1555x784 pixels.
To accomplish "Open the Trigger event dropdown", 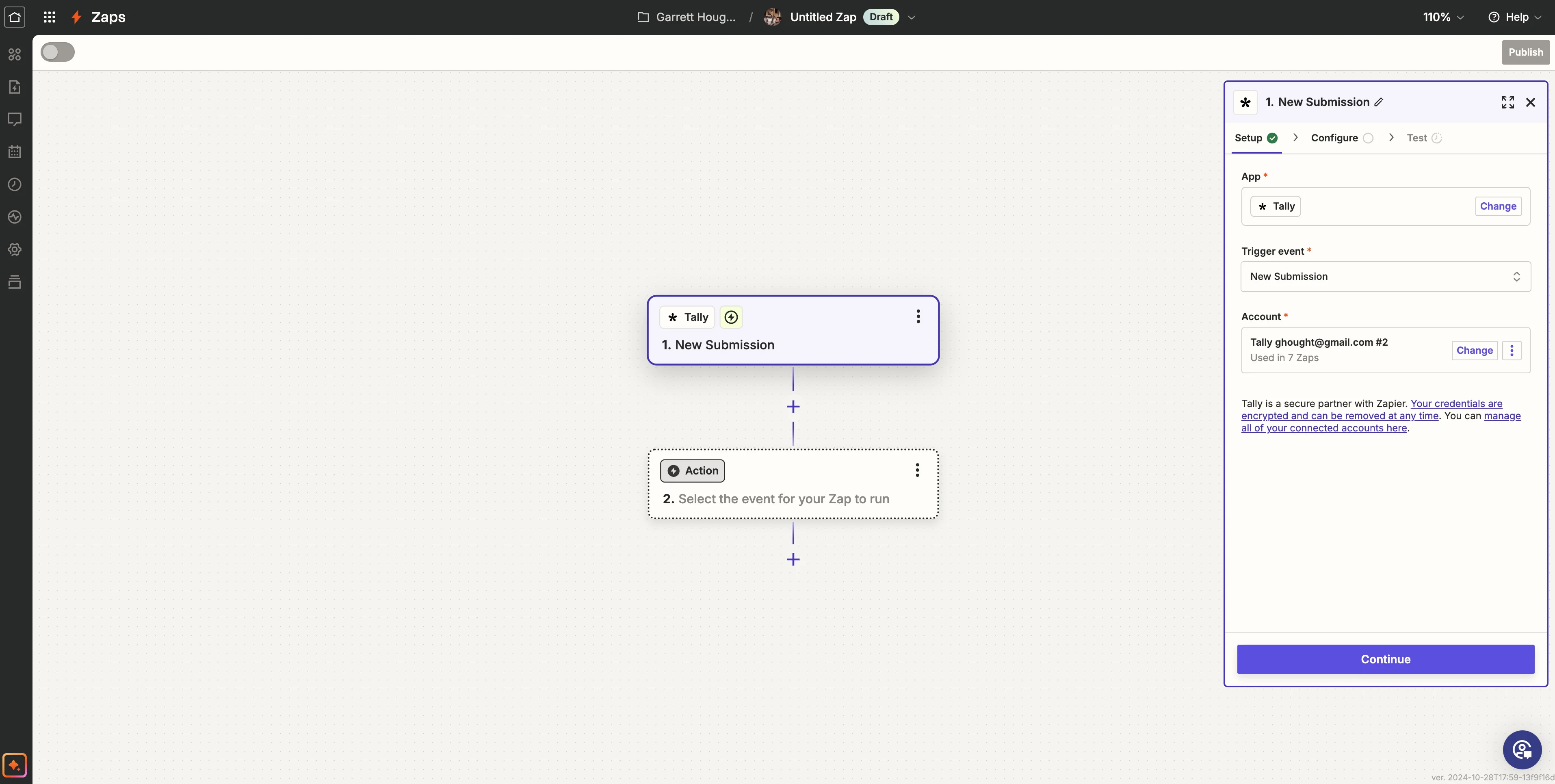I will click(1385, 276).
